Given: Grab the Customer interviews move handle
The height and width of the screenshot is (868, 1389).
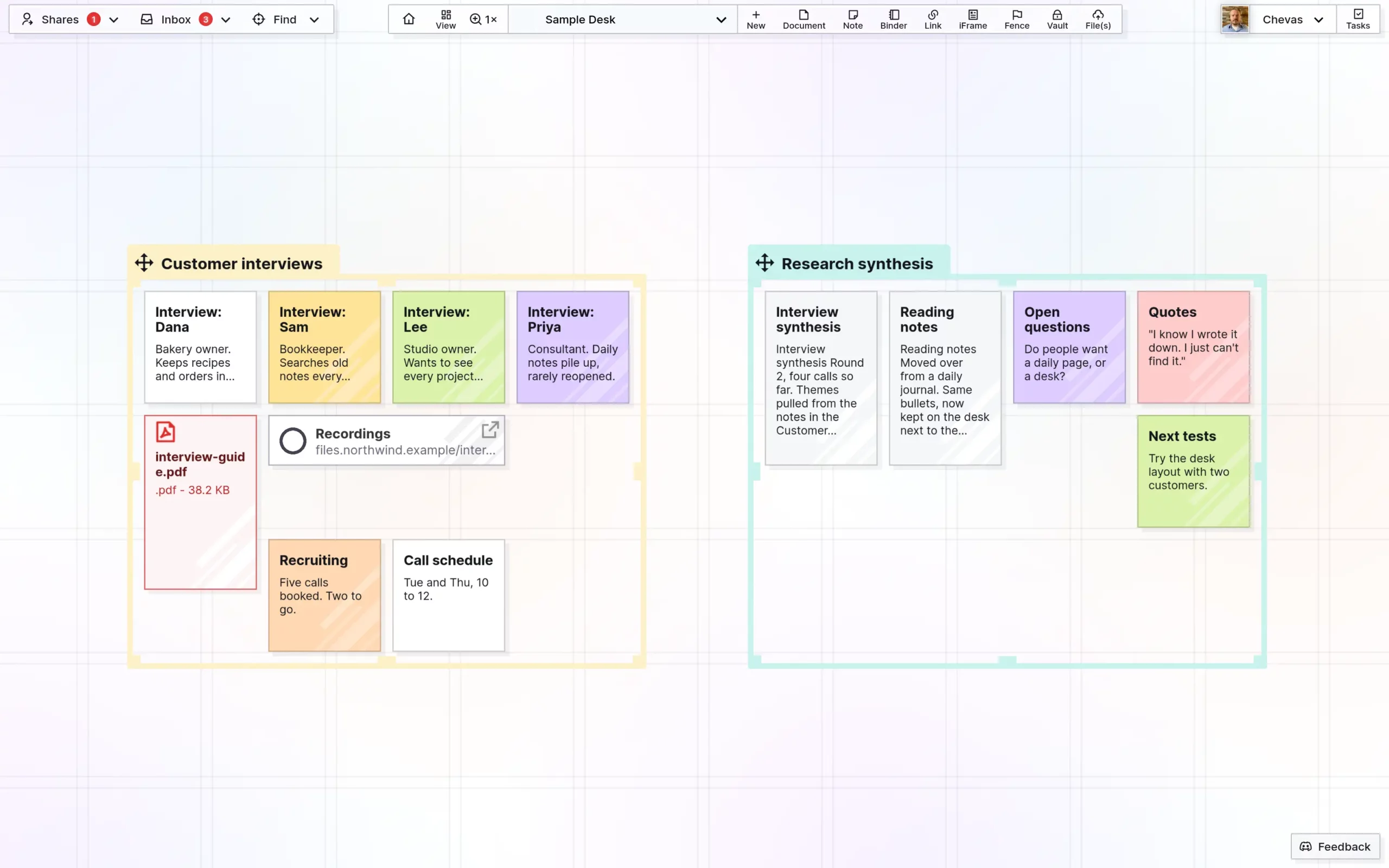Looking at the screenshot, I should tap(144, 263).
